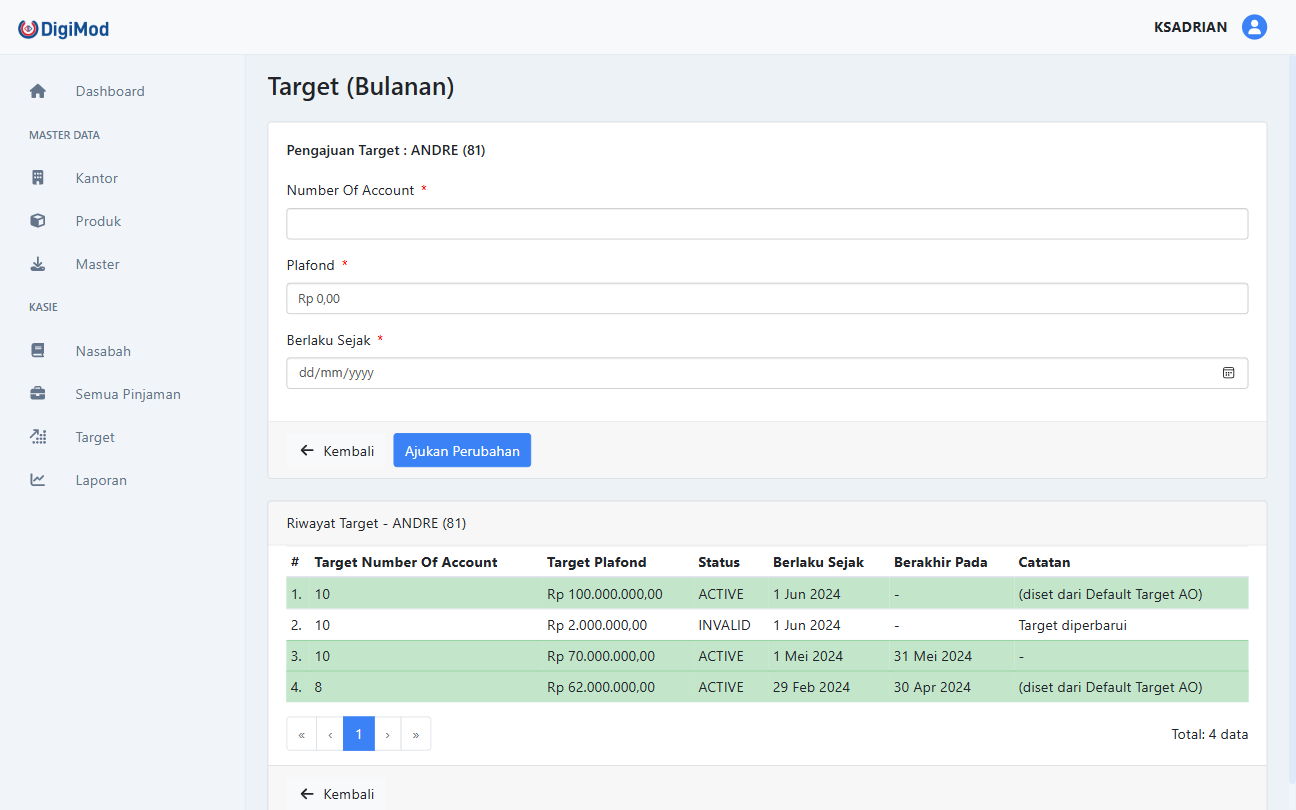The image size is (1296, 810).
Task: Open the Berlaku Sejak calendar picker
Action: (1228, 372)
